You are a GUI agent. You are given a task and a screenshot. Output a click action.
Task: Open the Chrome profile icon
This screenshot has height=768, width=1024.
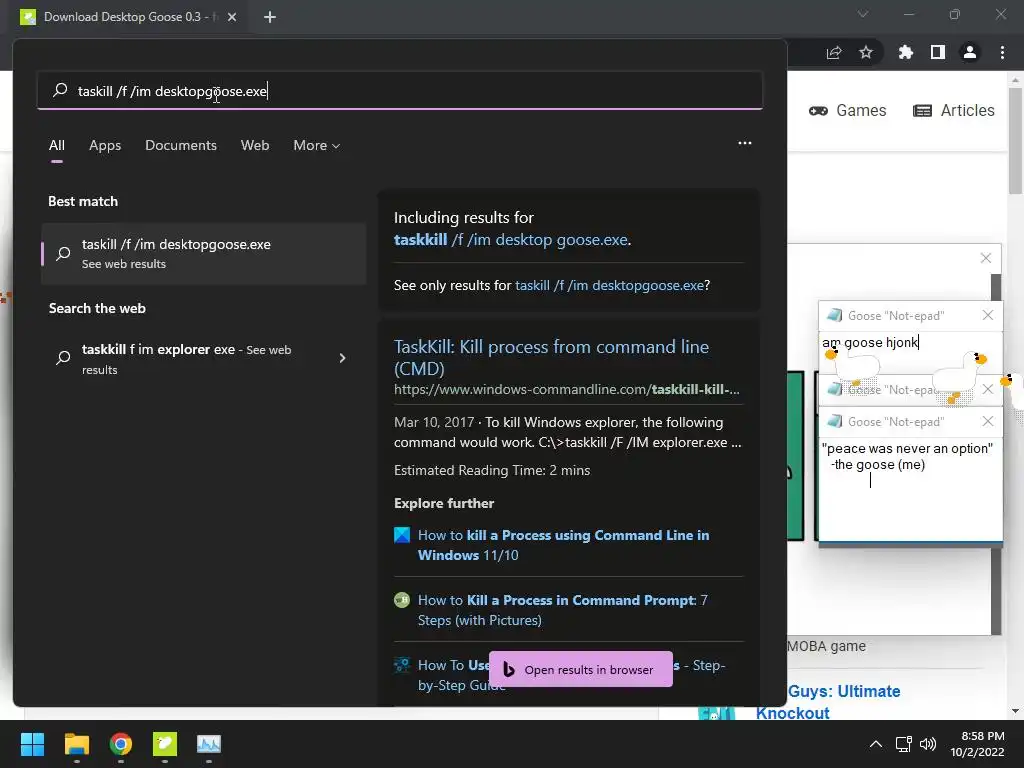pyautogui.click(x=970, y=52)
